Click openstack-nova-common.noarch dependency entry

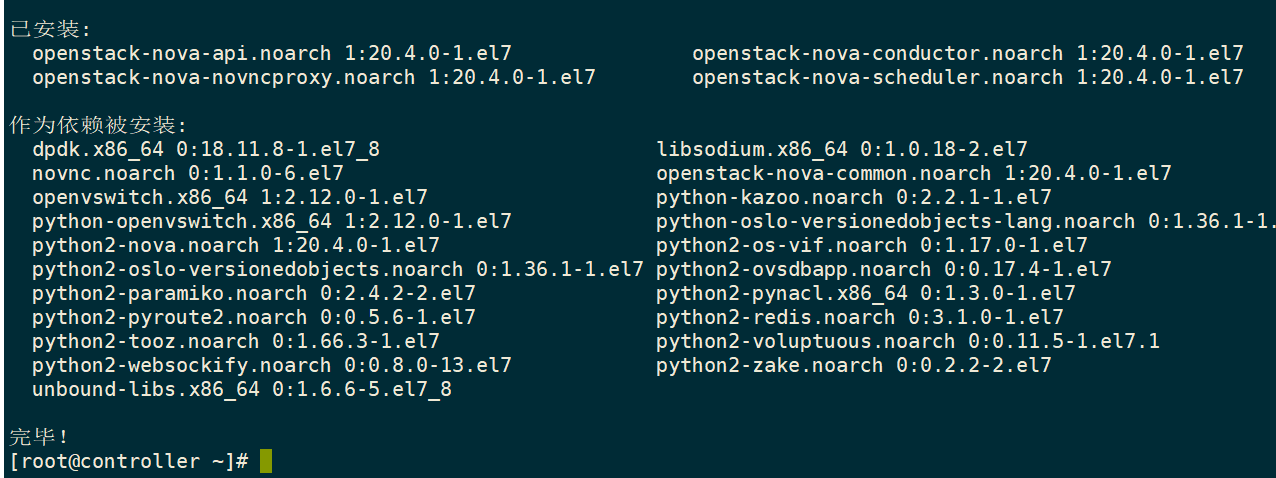tap(914, 173)
